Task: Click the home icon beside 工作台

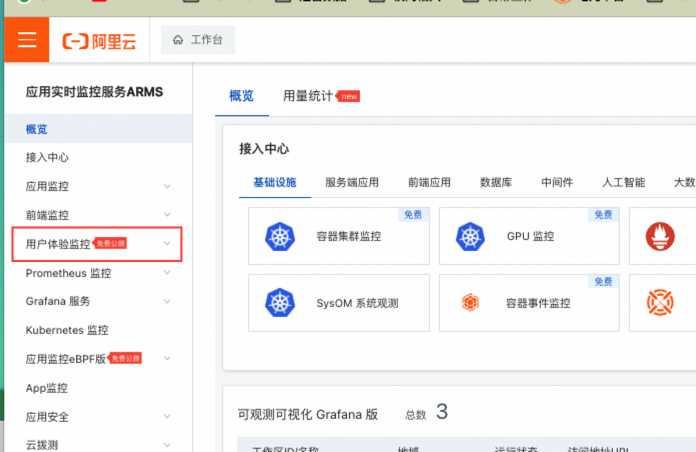Action: (178, 40)
